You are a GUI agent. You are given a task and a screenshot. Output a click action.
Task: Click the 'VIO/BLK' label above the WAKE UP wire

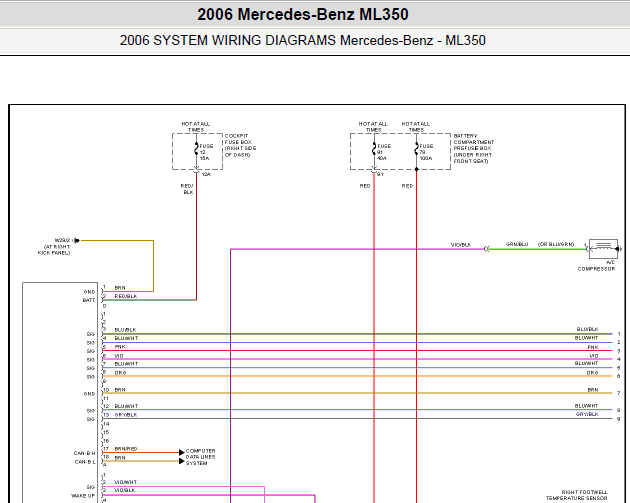coord(125,490)
